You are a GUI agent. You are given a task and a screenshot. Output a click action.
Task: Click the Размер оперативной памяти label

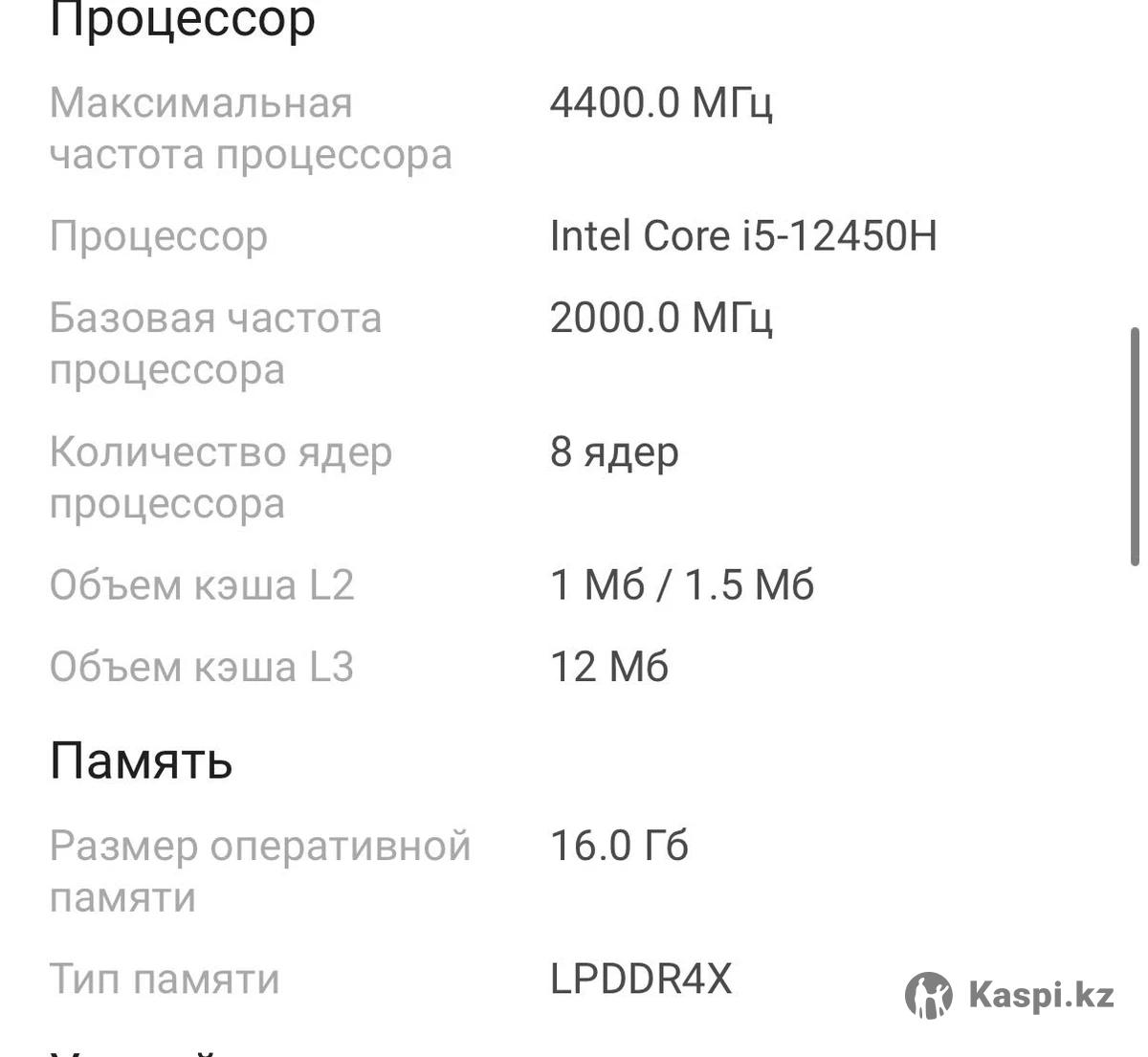259,871
